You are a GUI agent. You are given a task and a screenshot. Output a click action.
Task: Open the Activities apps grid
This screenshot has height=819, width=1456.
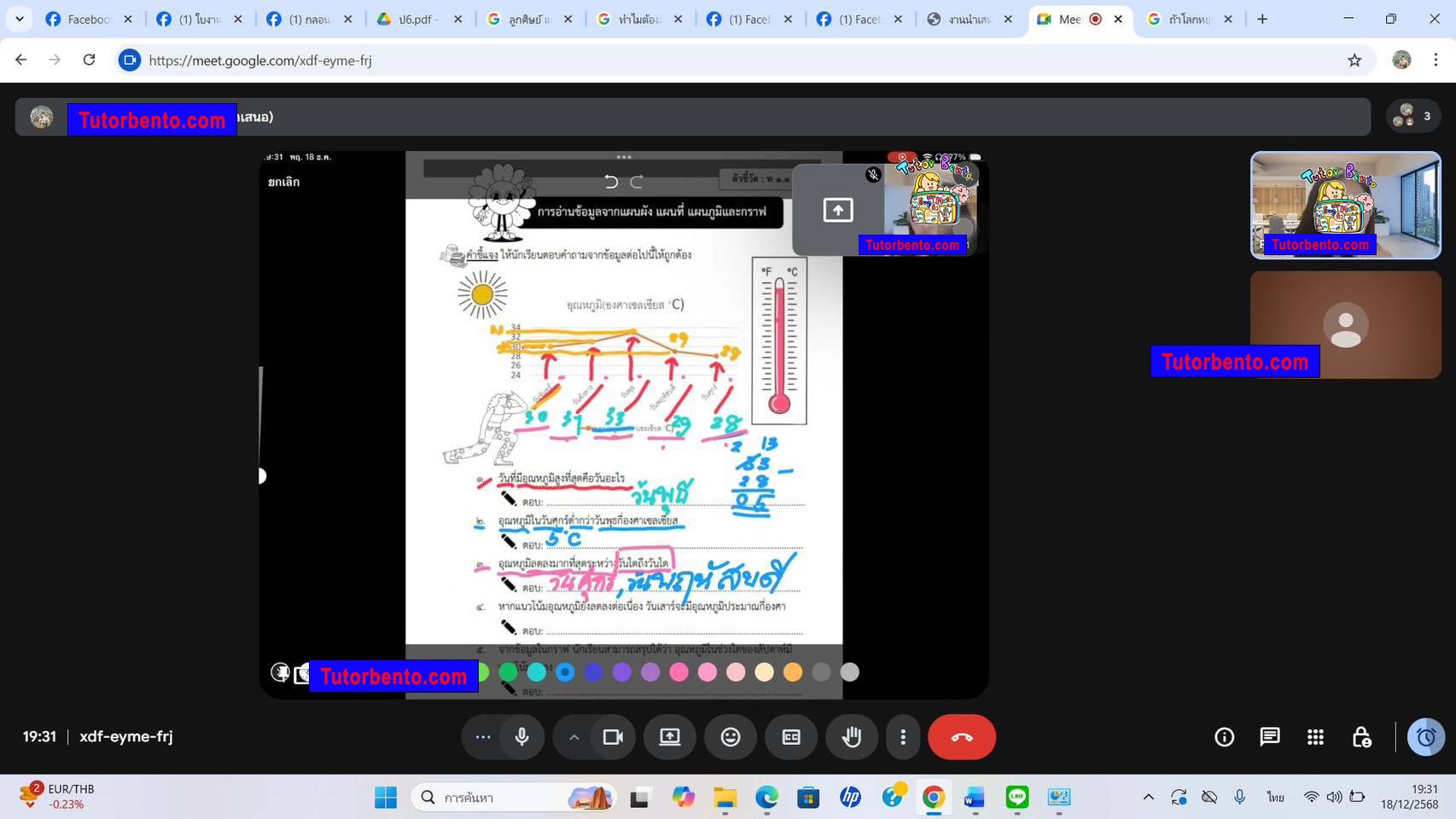[1314, 737]
